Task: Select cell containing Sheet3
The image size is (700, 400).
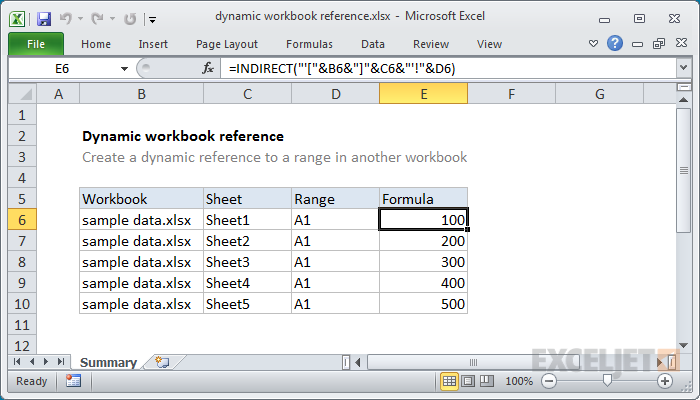Action: click(247, 262)
